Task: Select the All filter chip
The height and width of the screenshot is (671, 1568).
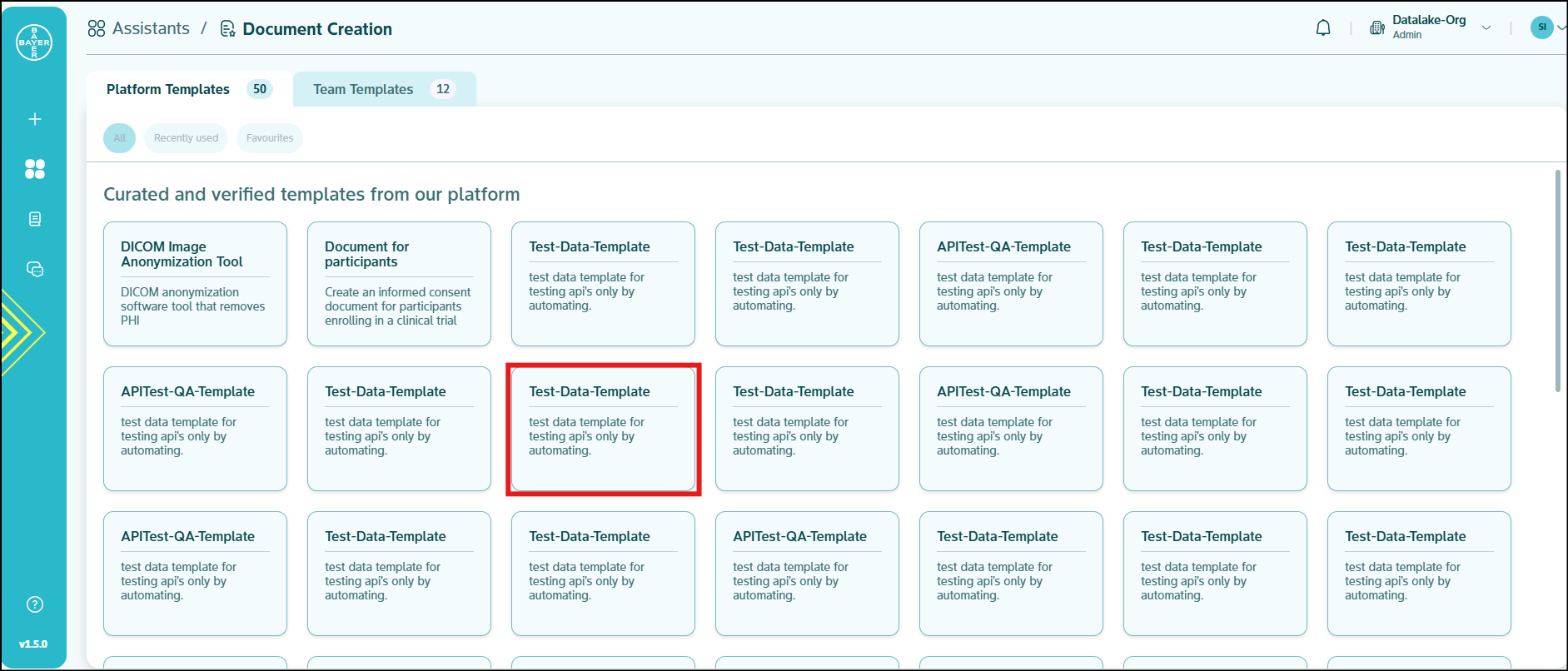Action: pyautogui.click(x=119, y=138)
